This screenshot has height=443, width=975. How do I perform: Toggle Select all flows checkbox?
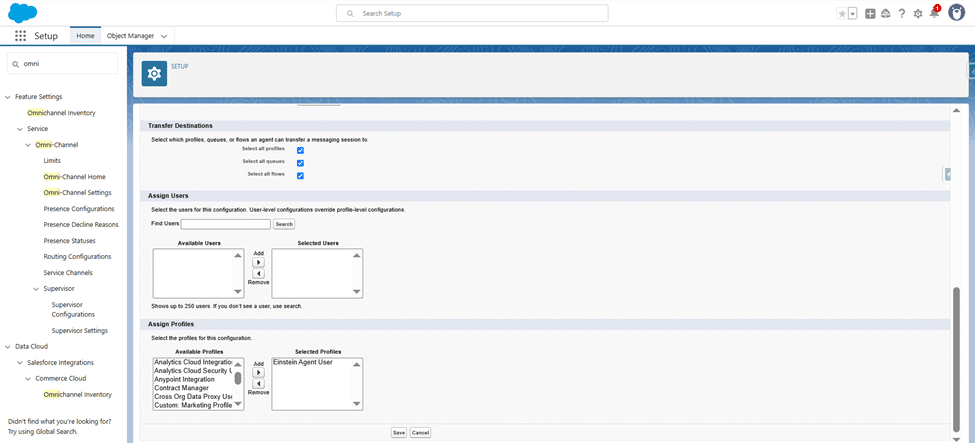pos(300,175)
